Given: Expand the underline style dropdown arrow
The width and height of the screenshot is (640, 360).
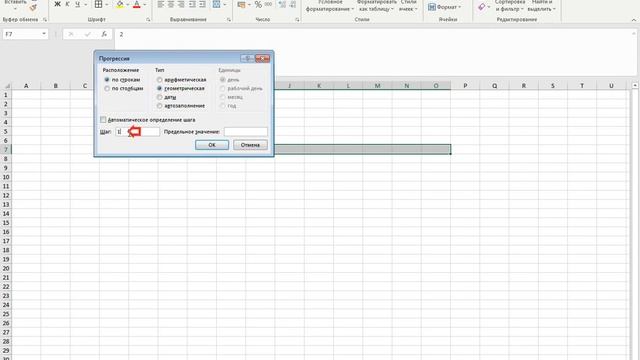Looking at the screenshot, I should tap(85, 5).
